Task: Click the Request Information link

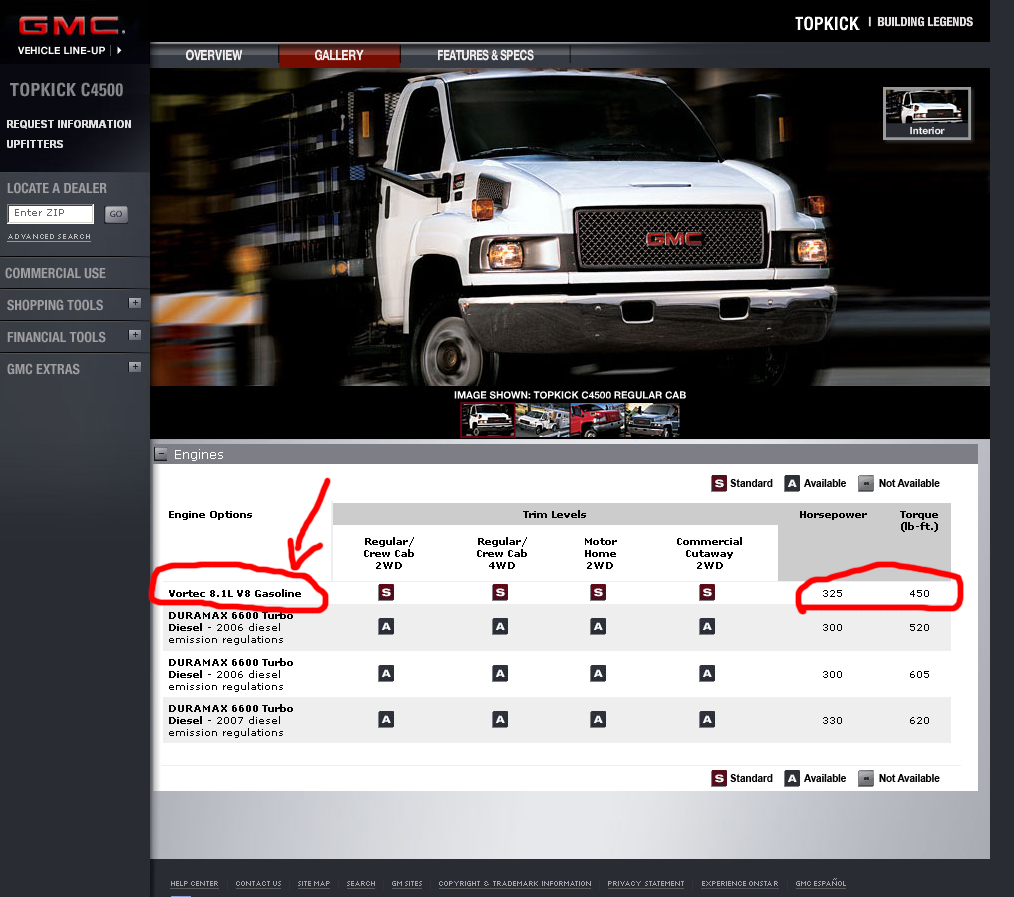Action: click(x=69, y=124)
